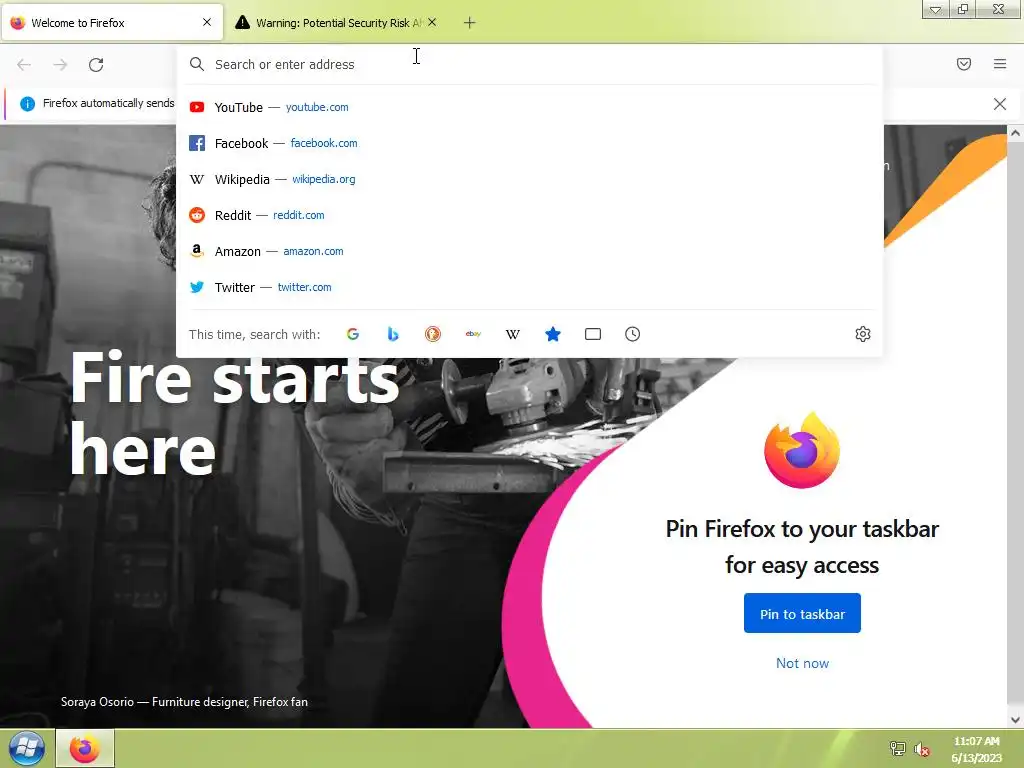Image resolution: width=1024 pixels, height=768 pixels.
Task: Click the Not now link
Action: click(x=802, y=663)
